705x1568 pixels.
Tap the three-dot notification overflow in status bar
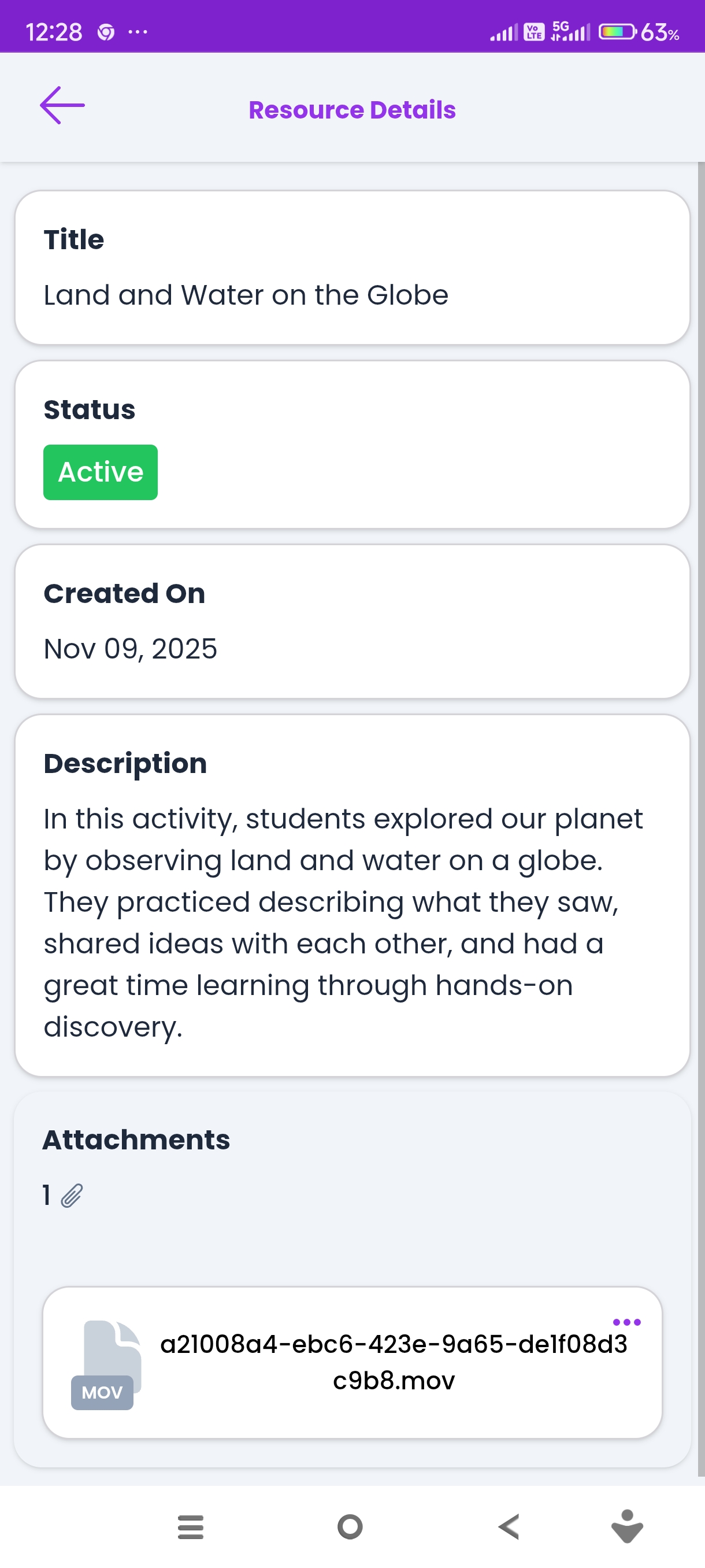pos(138,32)
